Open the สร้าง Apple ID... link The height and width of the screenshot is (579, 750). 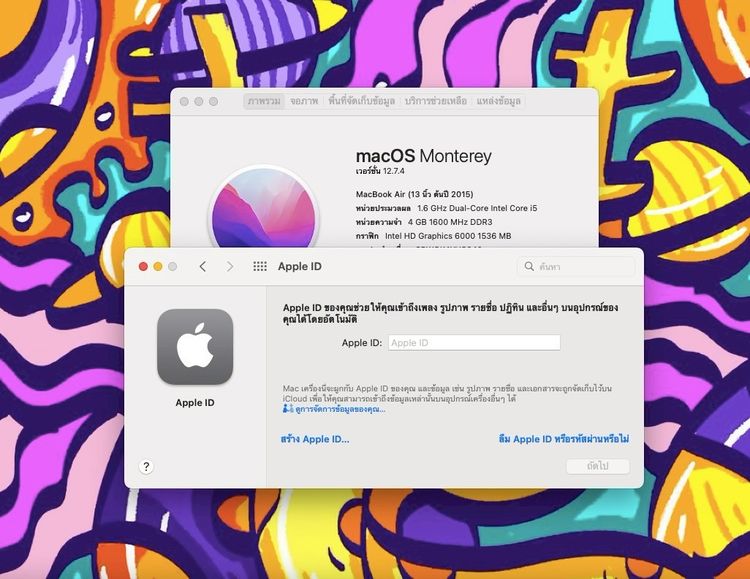(315, 439)
